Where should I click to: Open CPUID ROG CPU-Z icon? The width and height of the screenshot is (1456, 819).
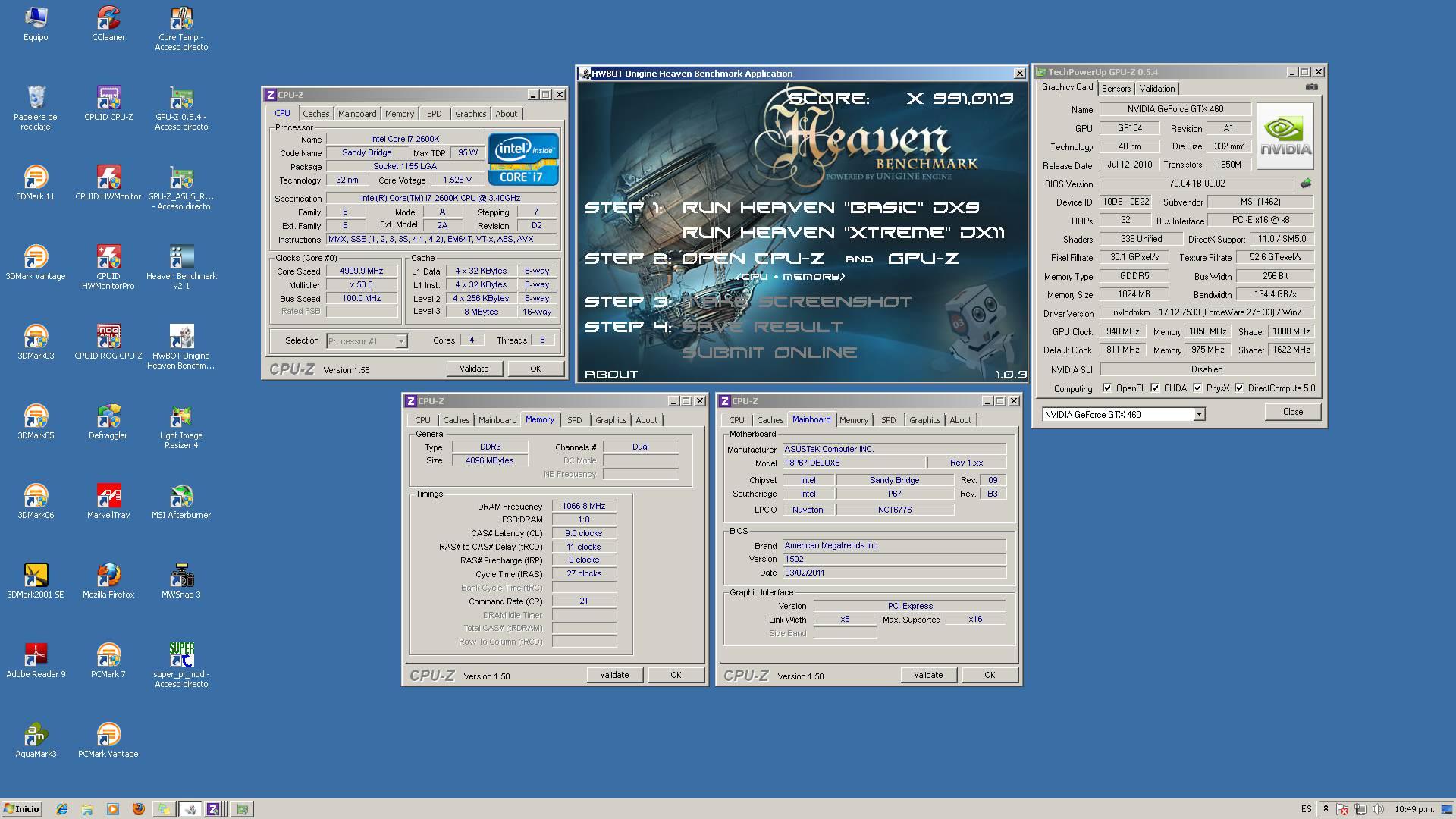pyautogui.click(x=108, y=342)
